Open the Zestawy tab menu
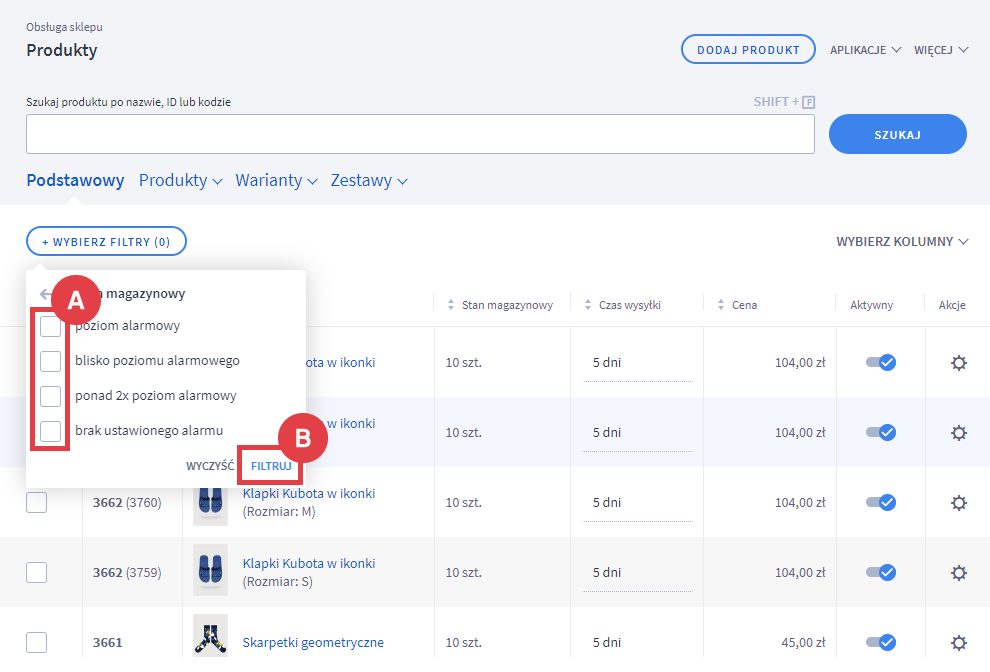The width and height of the screenshot is (990, 672). (369, 181)
